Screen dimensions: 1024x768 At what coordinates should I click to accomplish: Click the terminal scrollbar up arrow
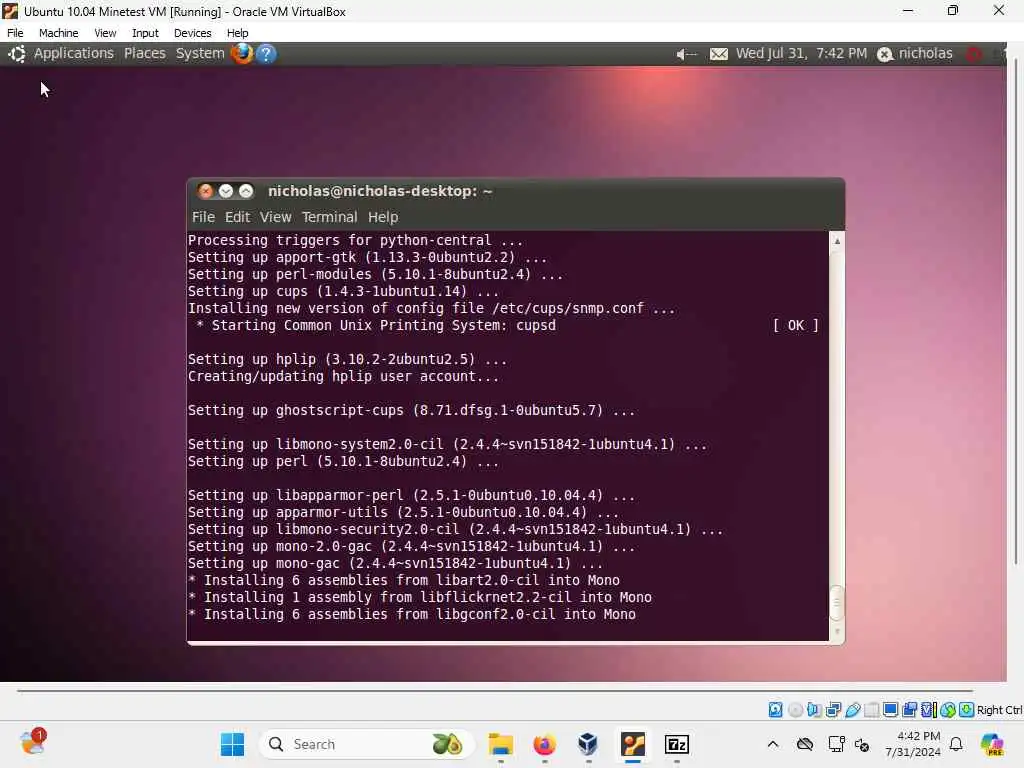pyautogui.click(x=837, y=241)
